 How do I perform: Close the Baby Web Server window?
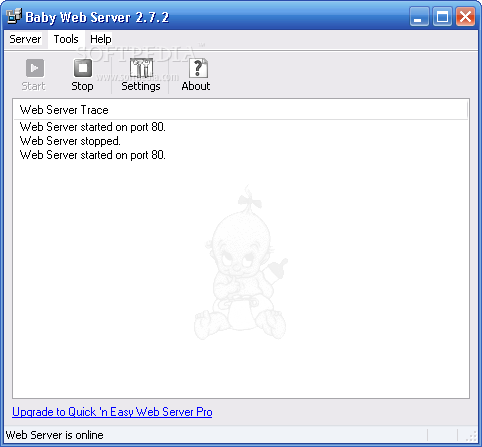point(465,16)
